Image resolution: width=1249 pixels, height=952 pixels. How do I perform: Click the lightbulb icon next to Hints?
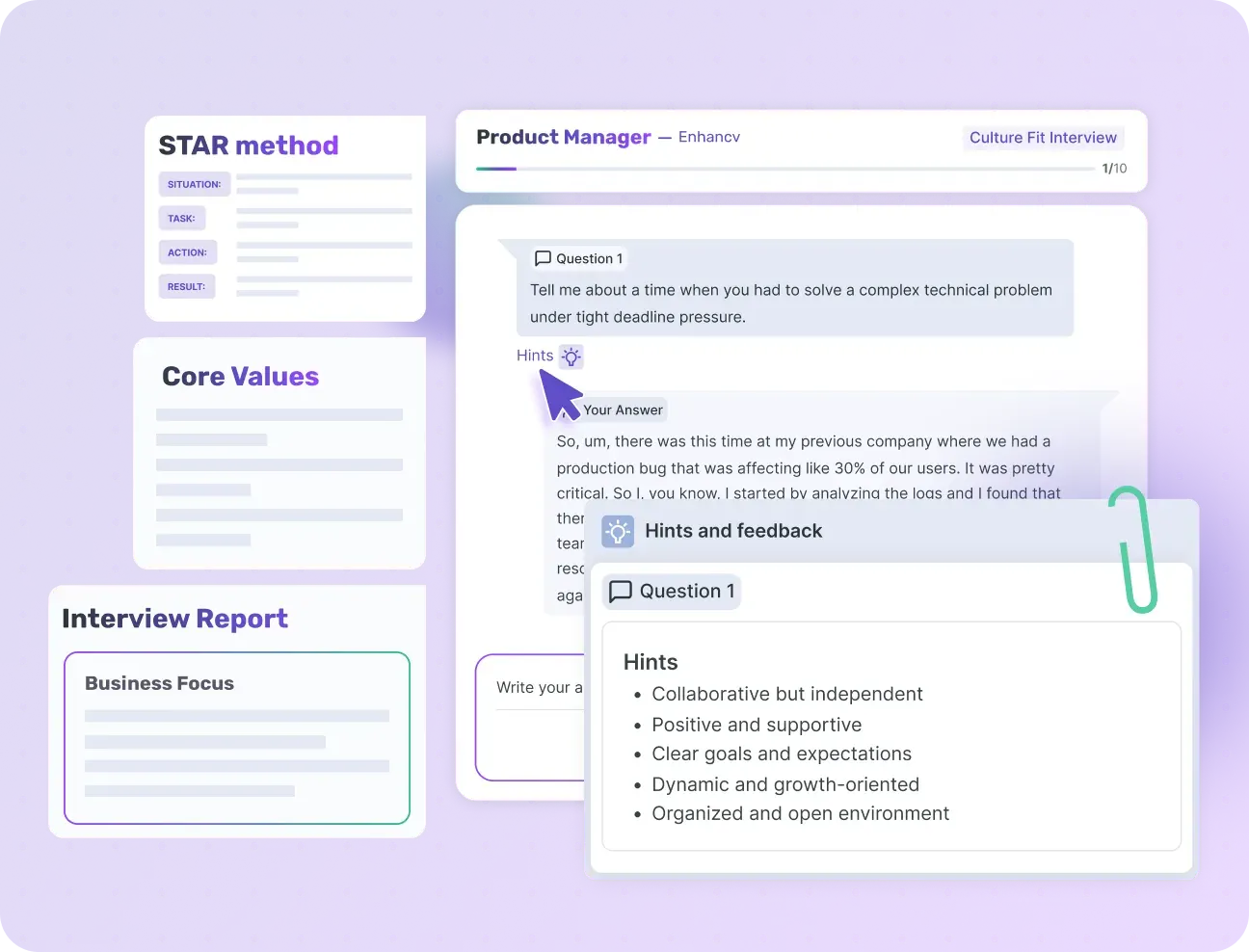click(x=571, y=357)
